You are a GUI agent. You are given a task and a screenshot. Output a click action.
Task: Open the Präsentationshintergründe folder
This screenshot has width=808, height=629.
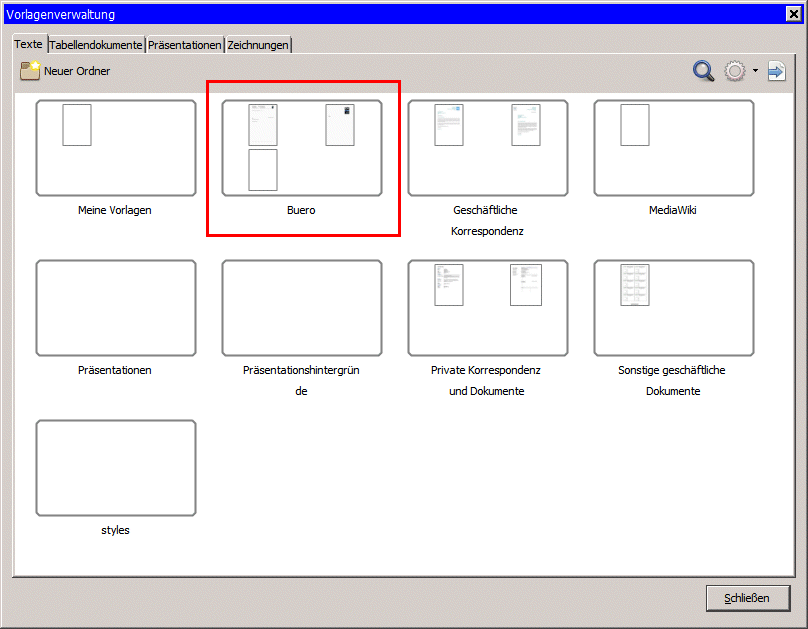coord(301,307)
